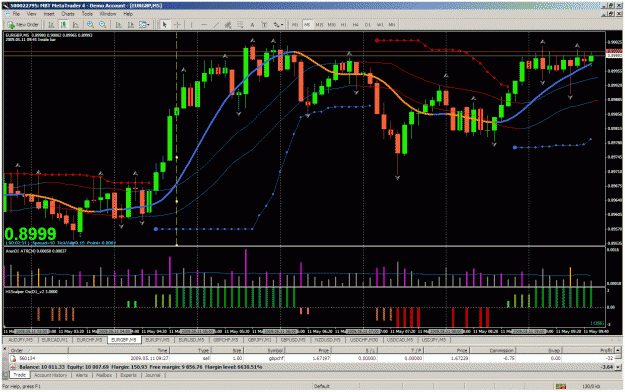Switch to EURCAD,M1 chart tab
This screenshot has width=625, height=392.
point(55,340)
